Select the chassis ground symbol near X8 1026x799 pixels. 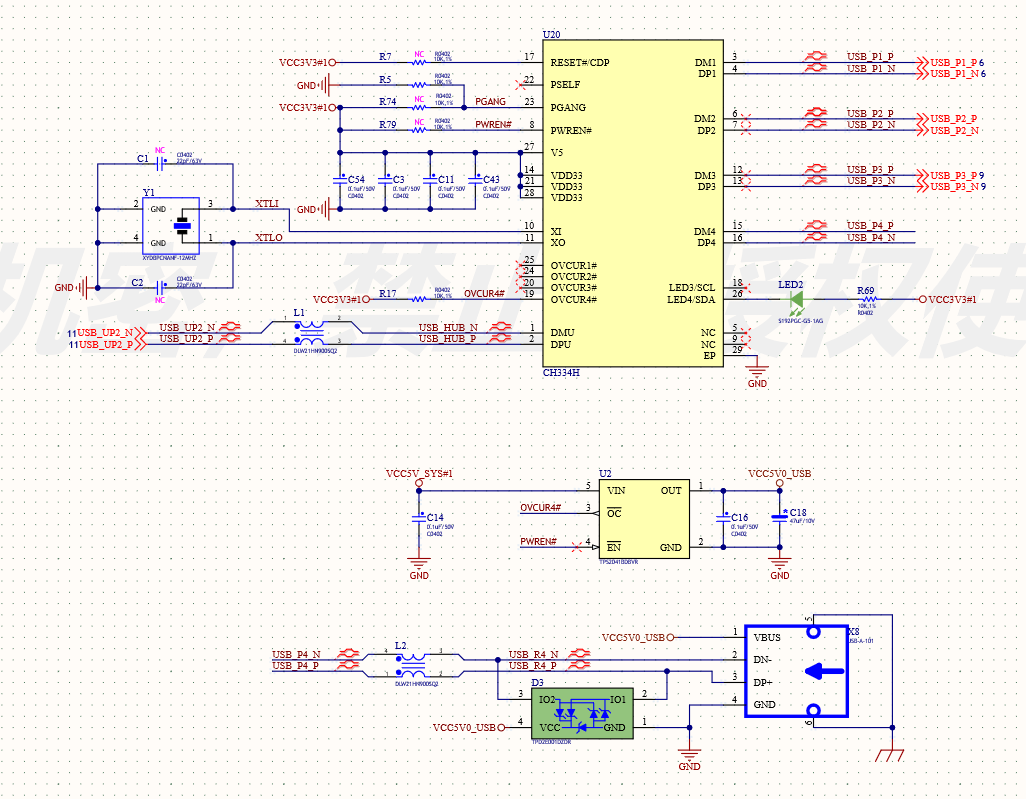pos(888,756)
